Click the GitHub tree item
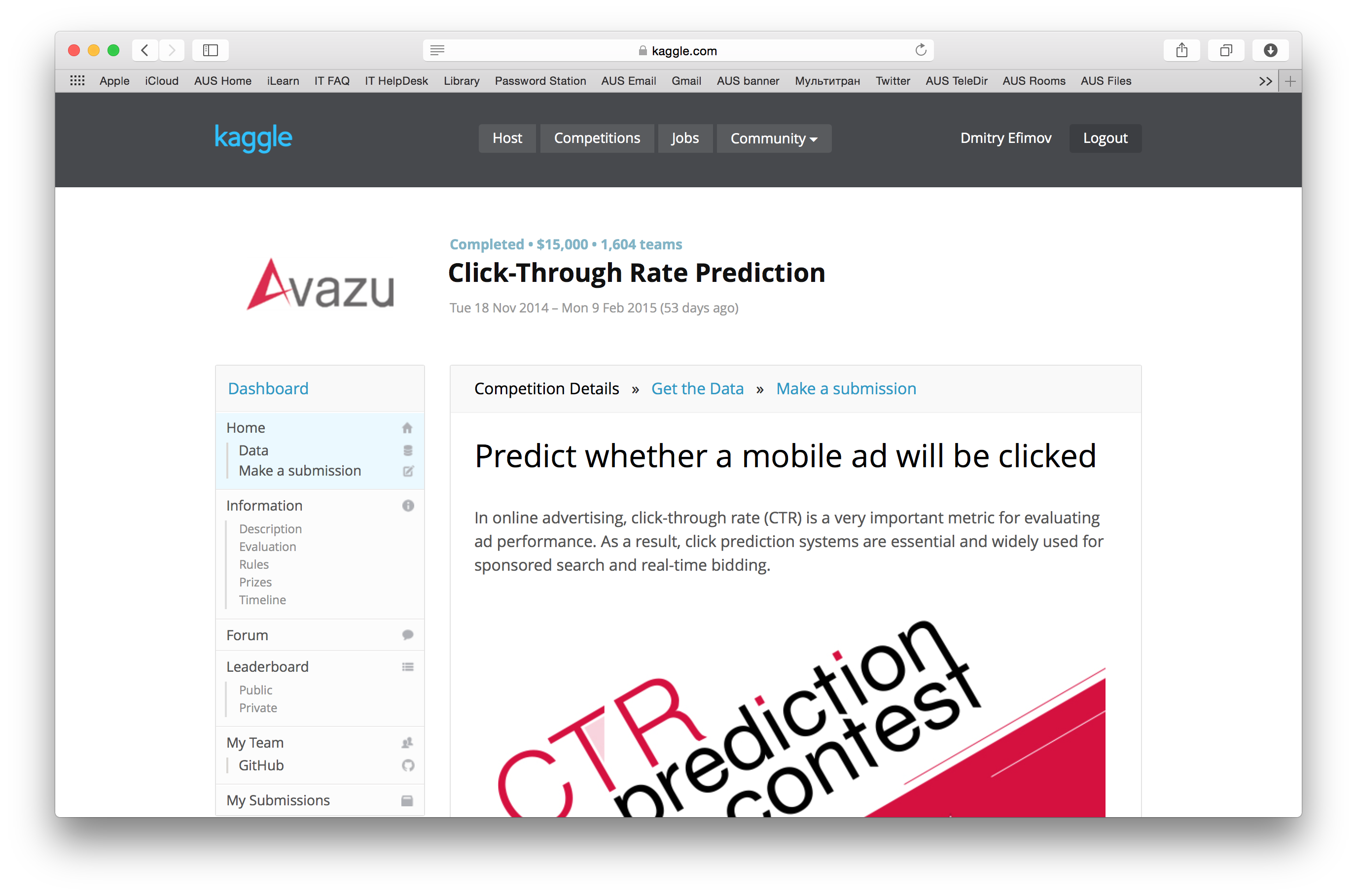This screenshot has height=896, width=1357. pyautogui.click(x=262, y=766)
